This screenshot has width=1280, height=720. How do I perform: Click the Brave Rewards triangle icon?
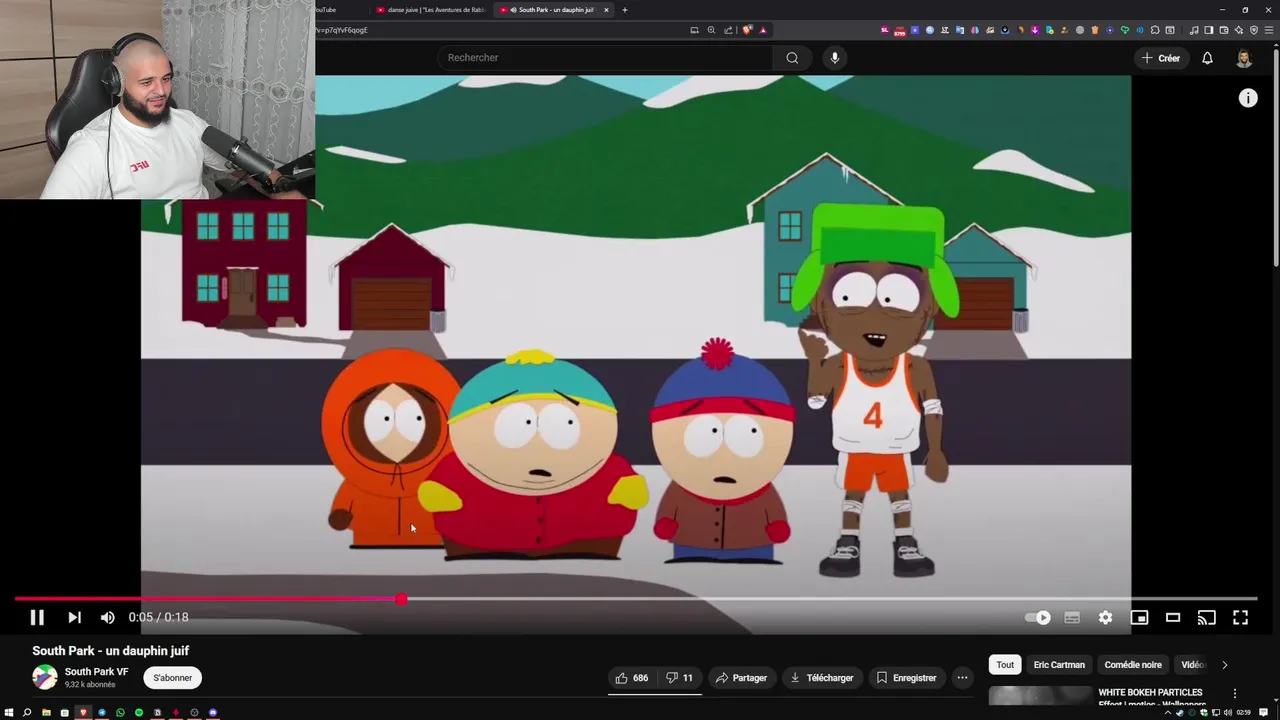[763, 30]
